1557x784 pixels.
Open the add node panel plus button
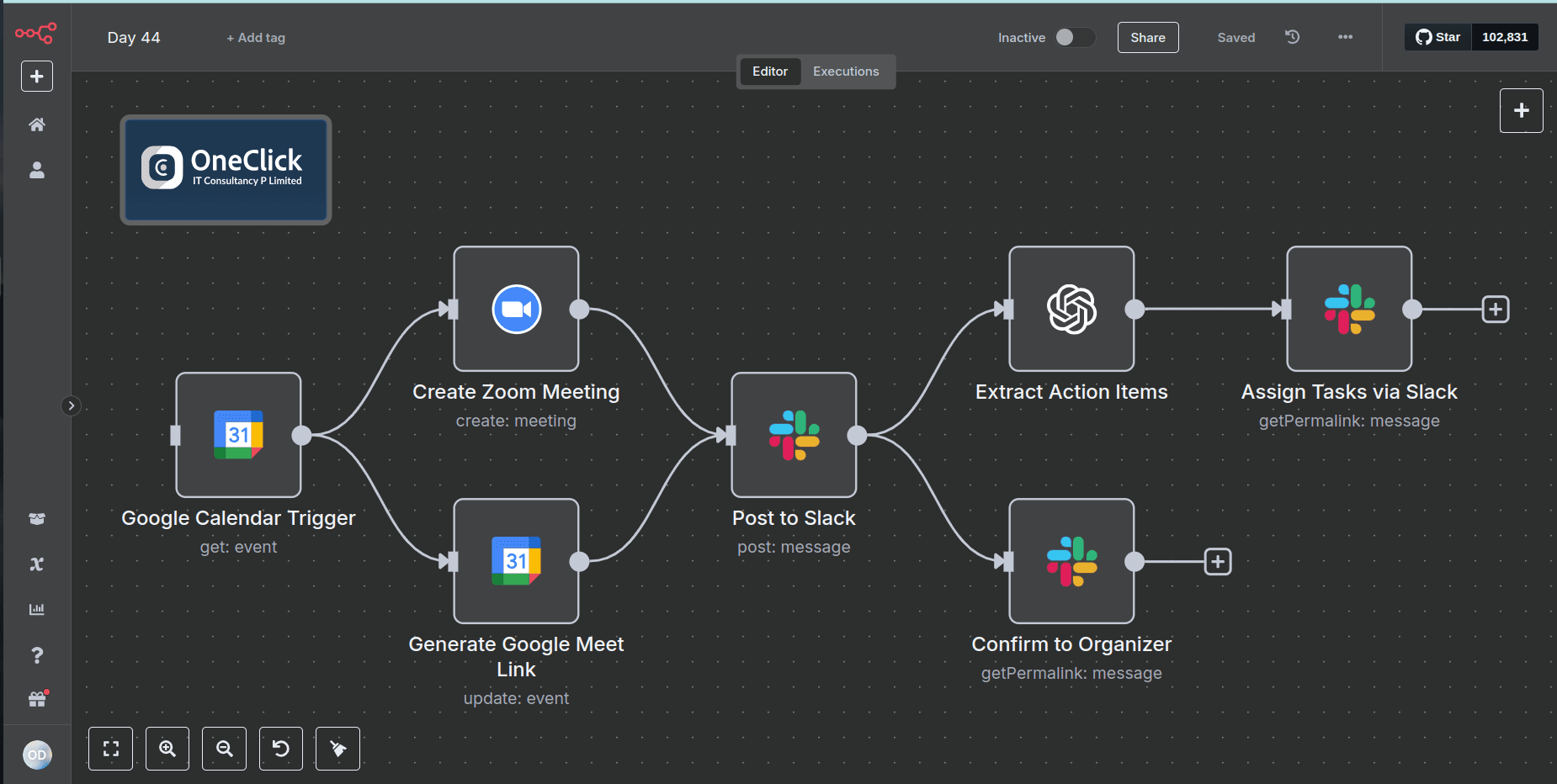(1521, 110)
